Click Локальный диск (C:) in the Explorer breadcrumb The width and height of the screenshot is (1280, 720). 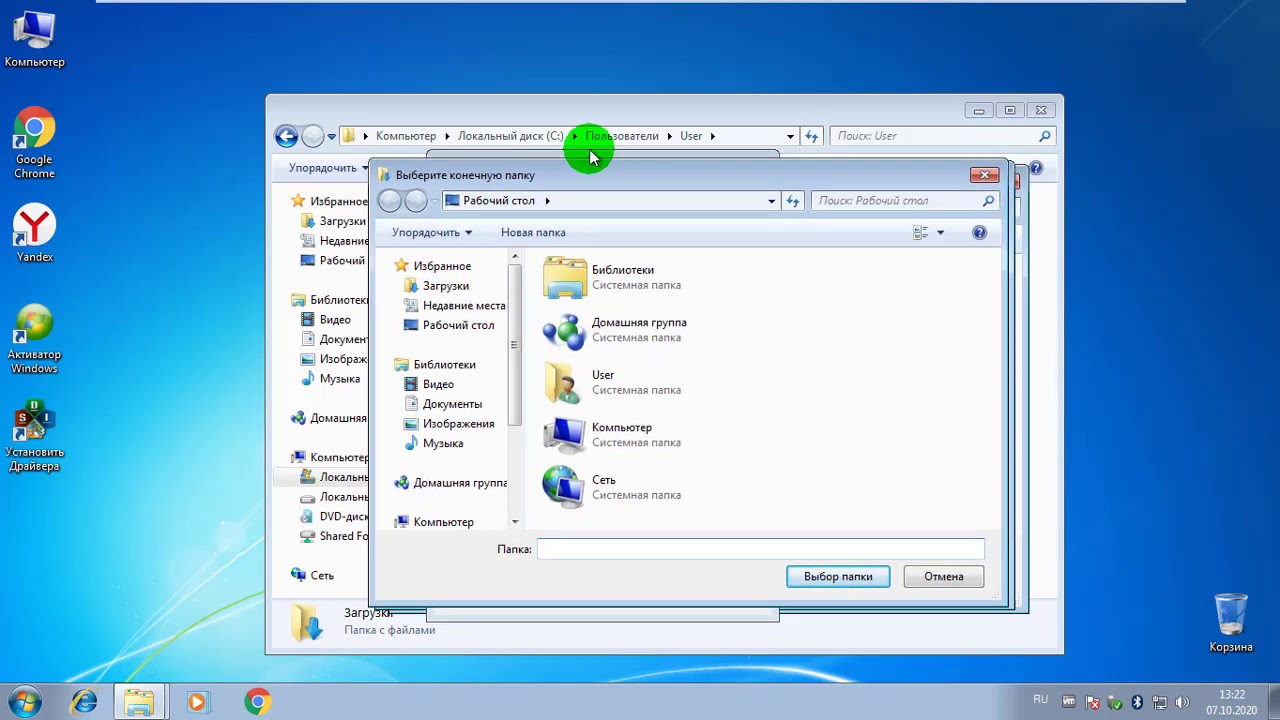[x=510, y=136]
